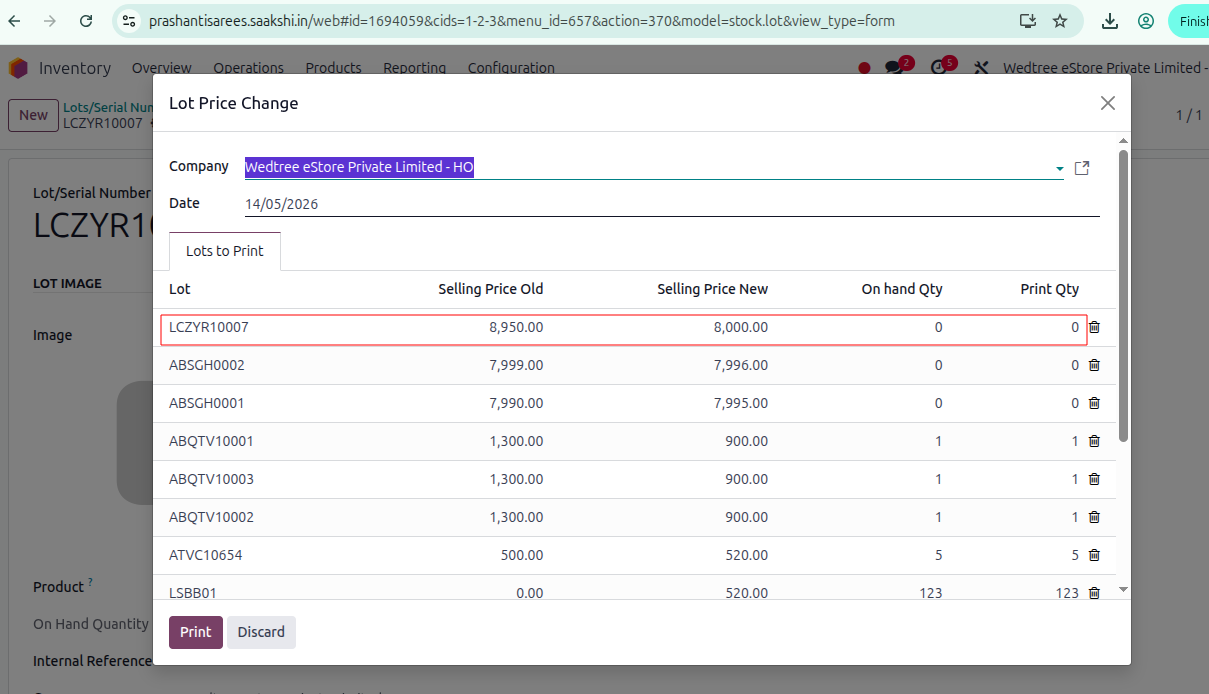Click the Finish update browser button
This screenshot has width=1209, height=694.
click(x=1188, y=21)
